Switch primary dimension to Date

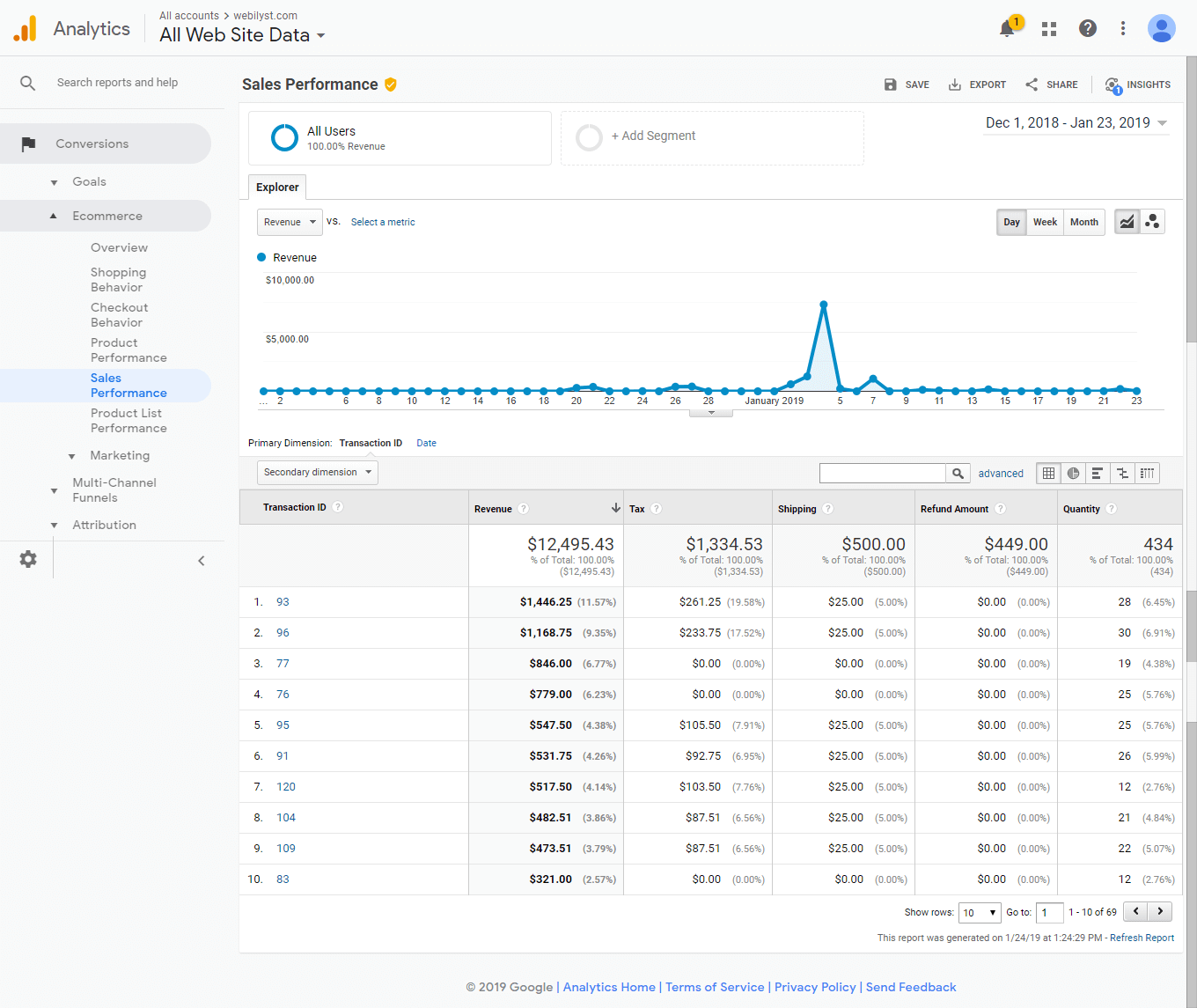[x=426, y=443]
